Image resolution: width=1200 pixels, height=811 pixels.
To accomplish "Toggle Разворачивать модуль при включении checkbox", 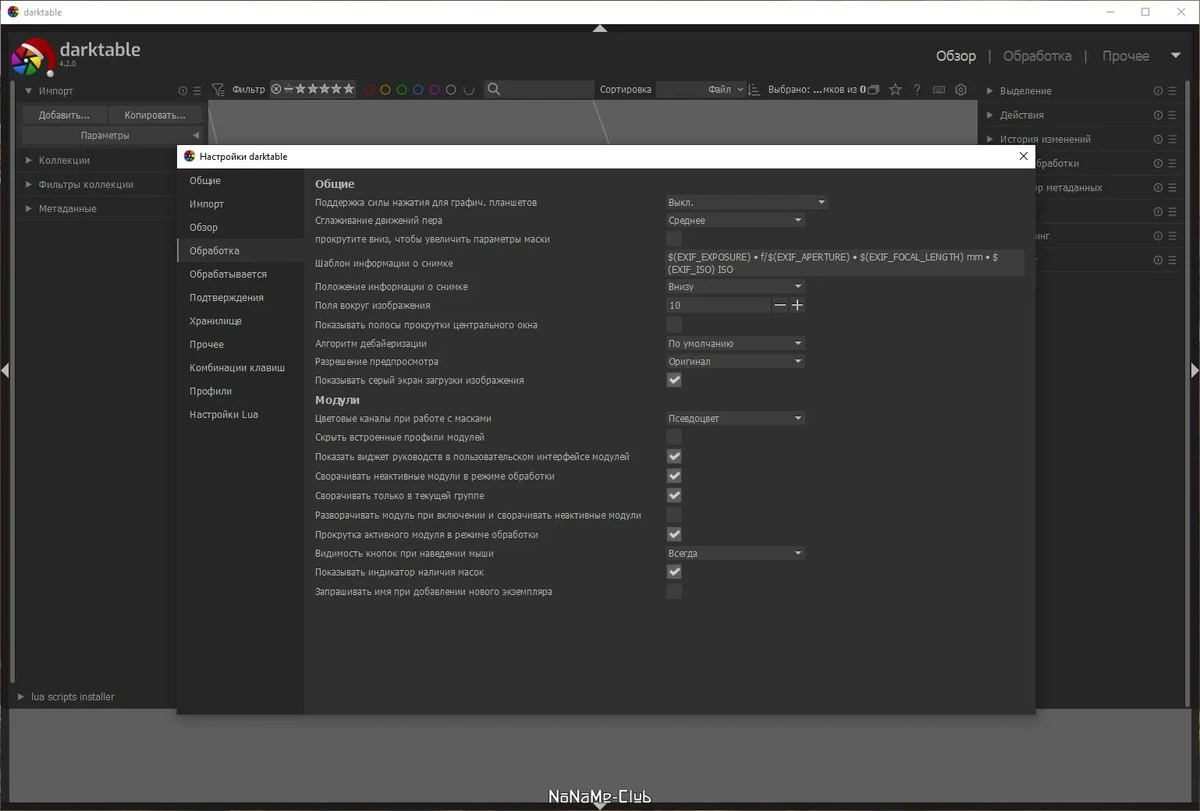I will tap(674, 514).
